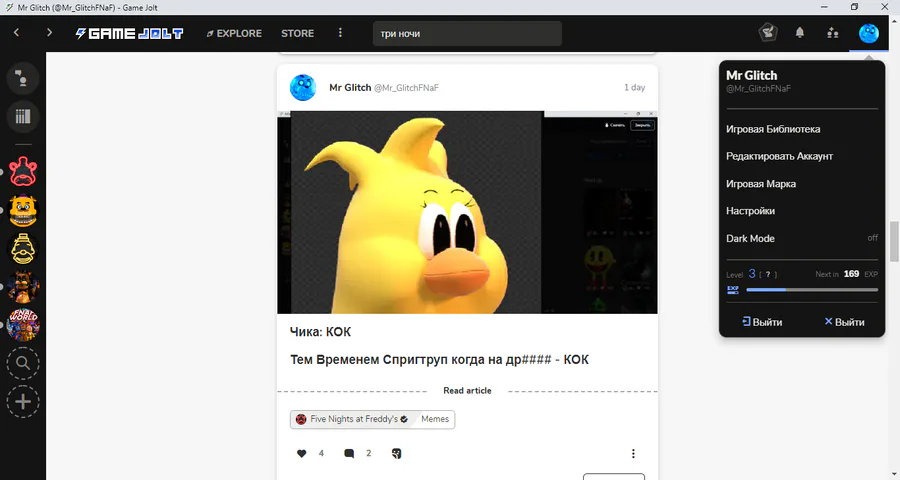Open the library icon in left sidebar
The height and width of the screenshot is (480, 900).
point(22,117)
